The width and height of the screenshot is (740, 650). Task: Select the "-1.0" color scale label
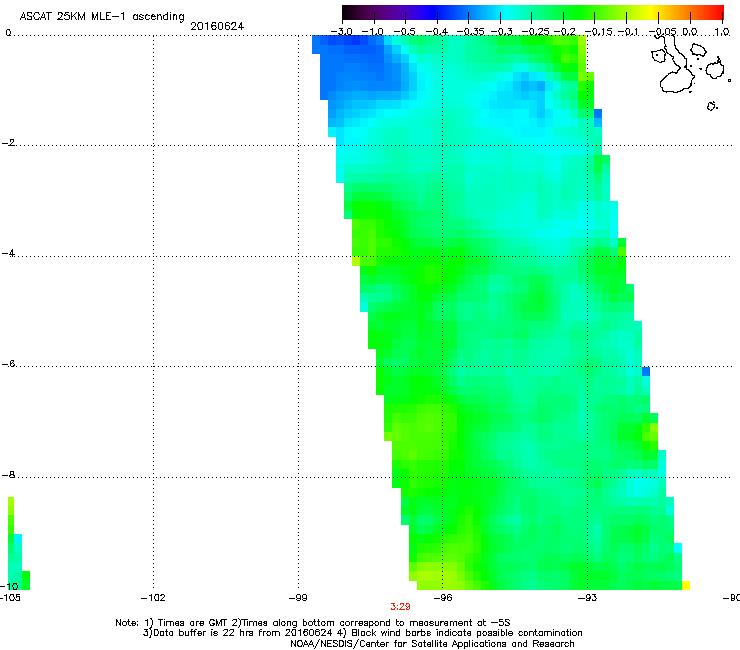(373, 32)
